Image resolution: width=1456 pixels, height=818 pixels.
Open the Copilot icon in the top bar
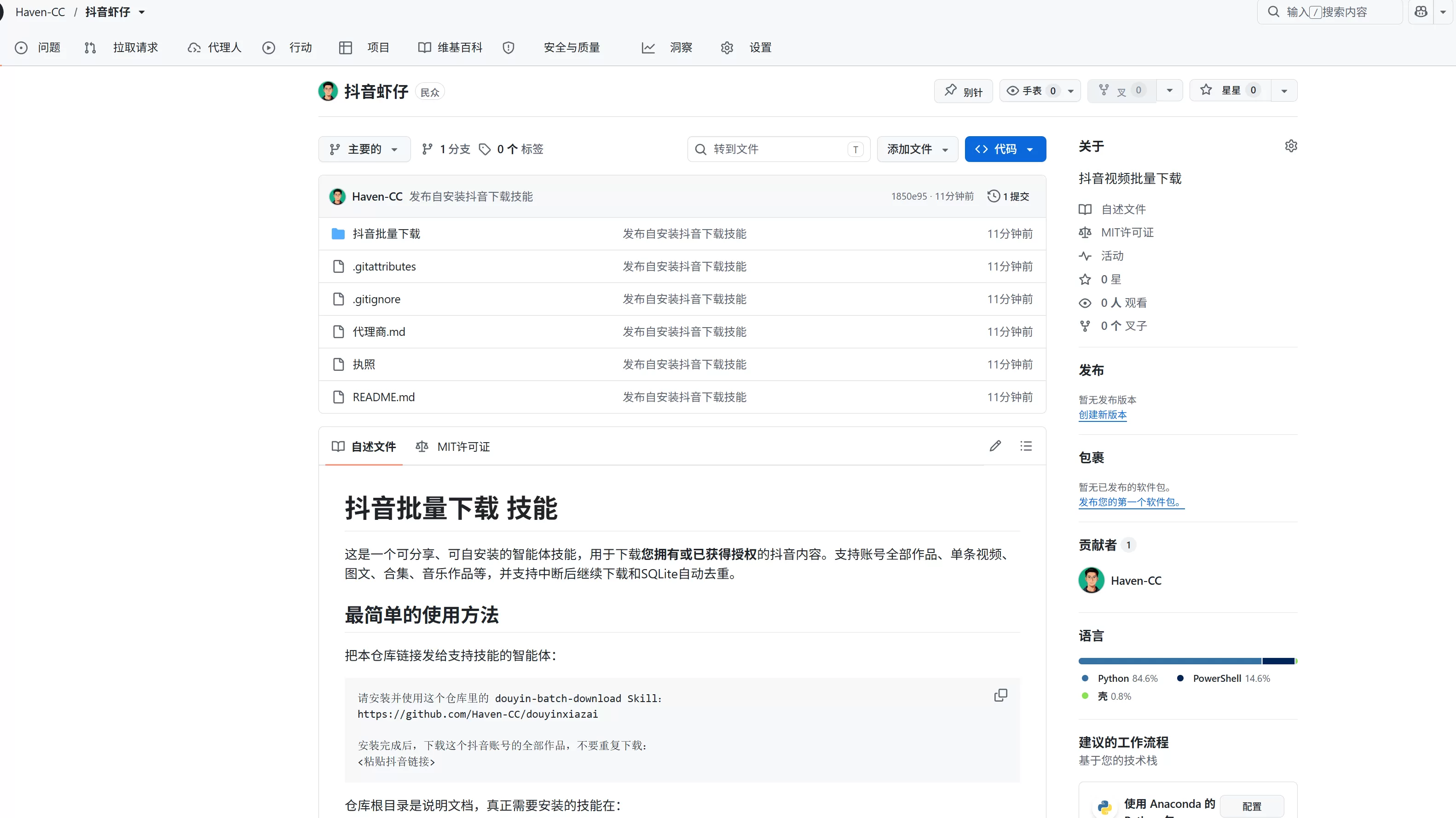[1421, 12]
